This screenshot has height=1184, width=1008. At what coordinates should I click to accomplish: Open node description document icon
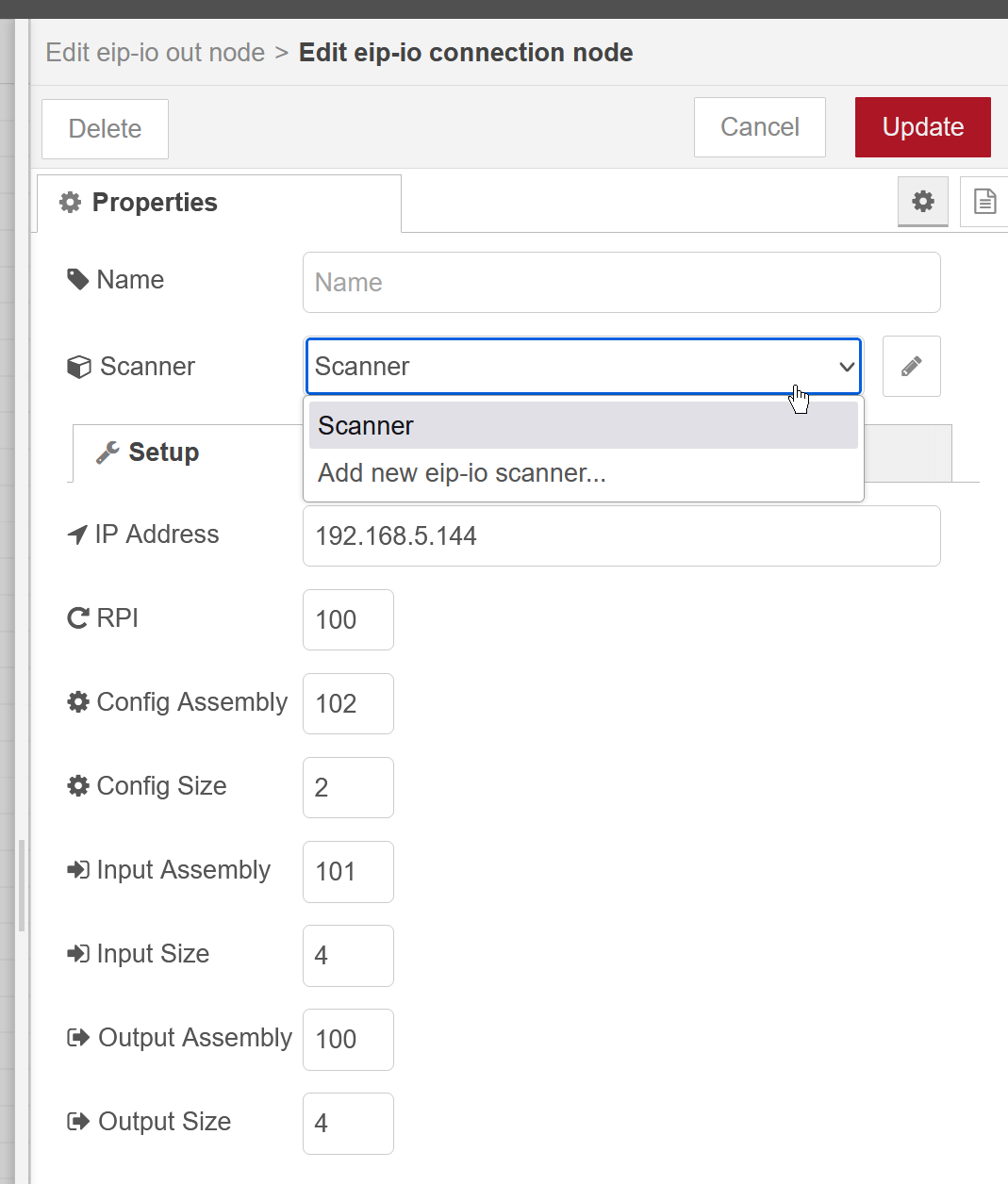(x=984, y=201)
